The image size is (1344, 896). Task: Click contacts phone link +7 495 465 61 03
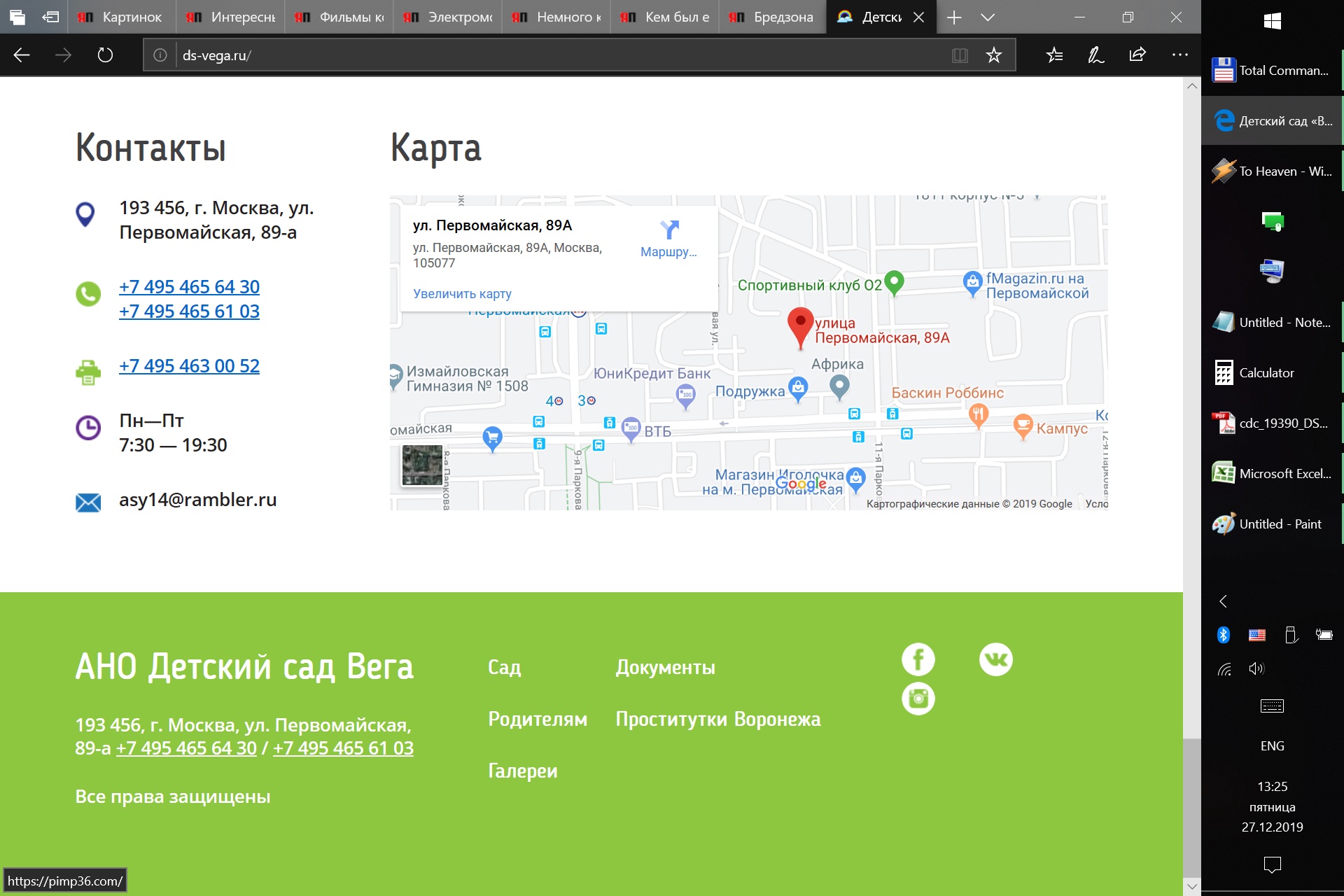(189, 311)
